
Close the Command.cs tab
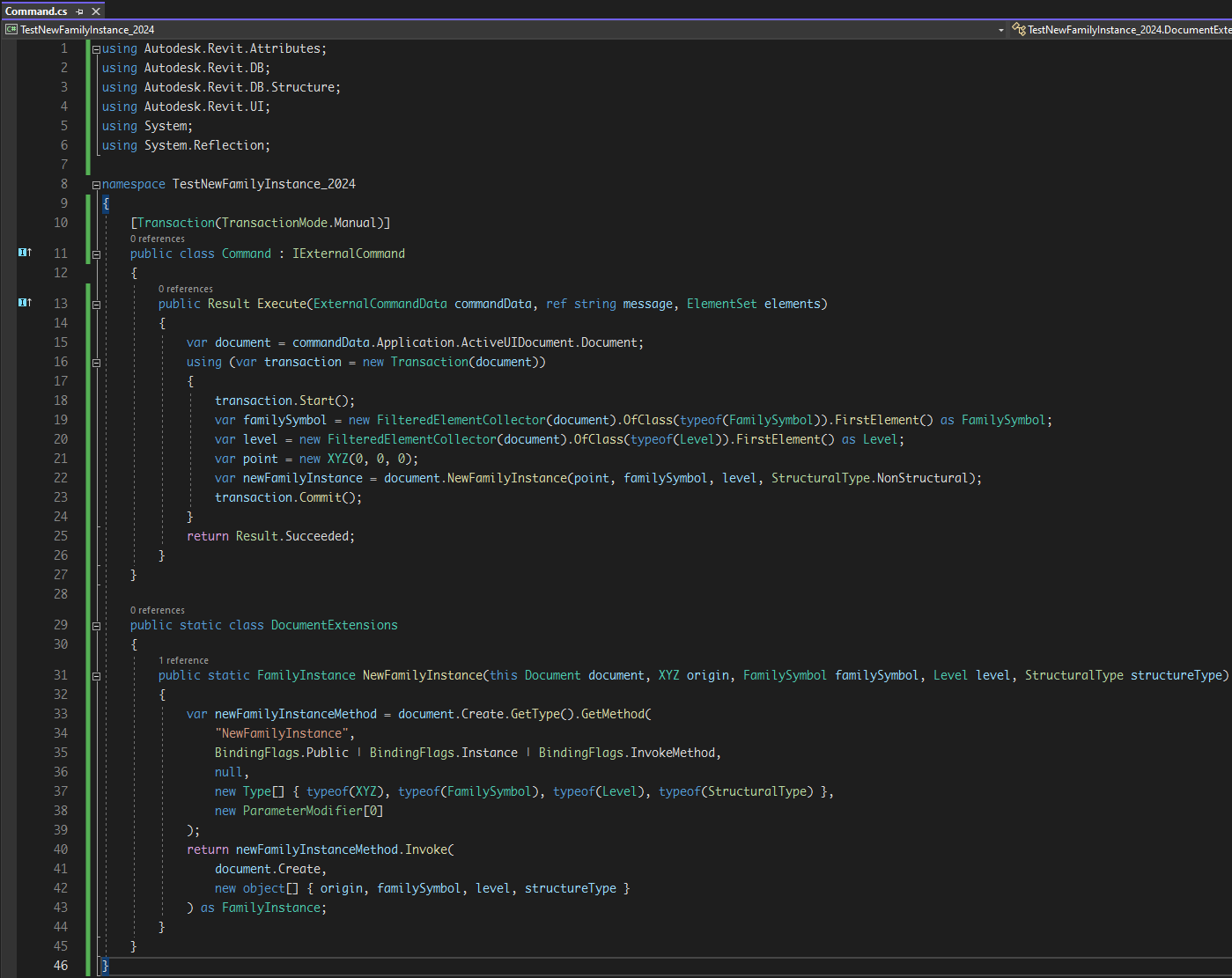click(x=95, y=11)
